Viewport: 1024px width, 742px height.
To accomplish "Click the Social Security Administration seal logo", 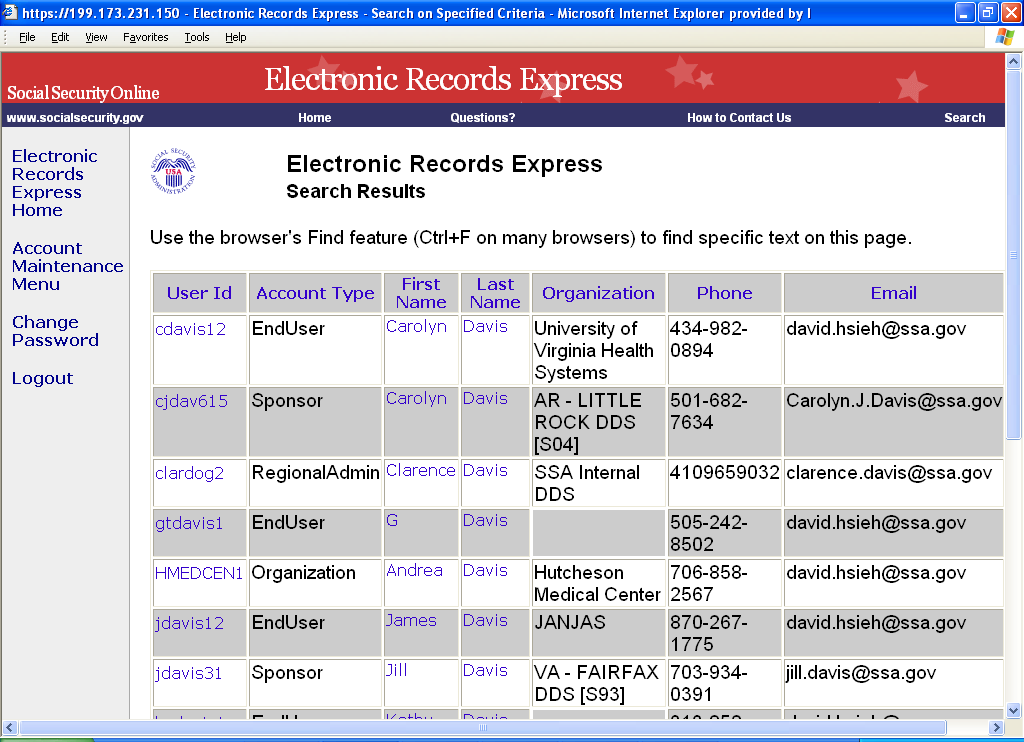I will pyautogui.click(x=173, y=171).
